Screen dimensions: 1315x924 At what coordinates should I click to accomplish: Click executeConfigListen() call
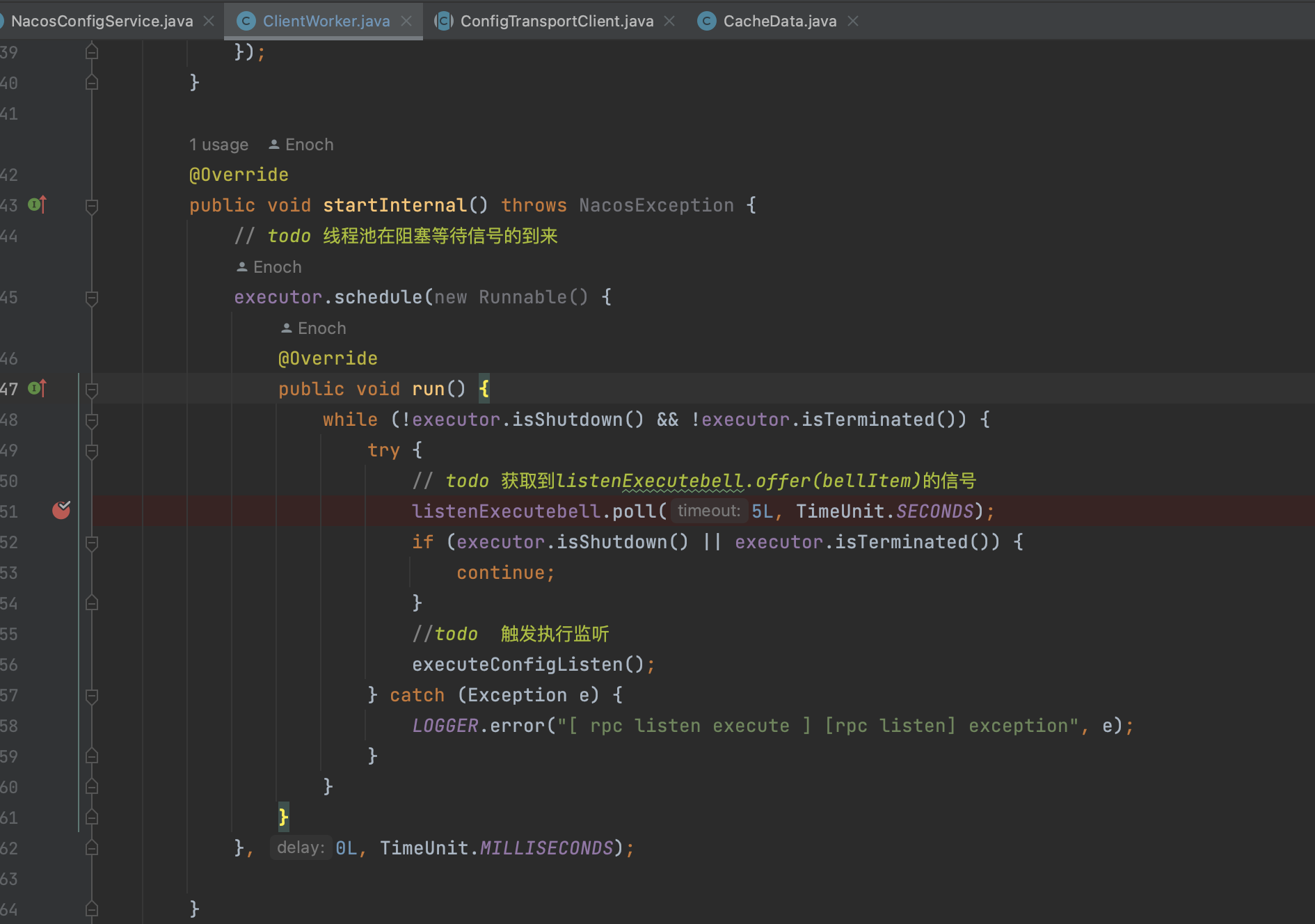tap(528, 664)
